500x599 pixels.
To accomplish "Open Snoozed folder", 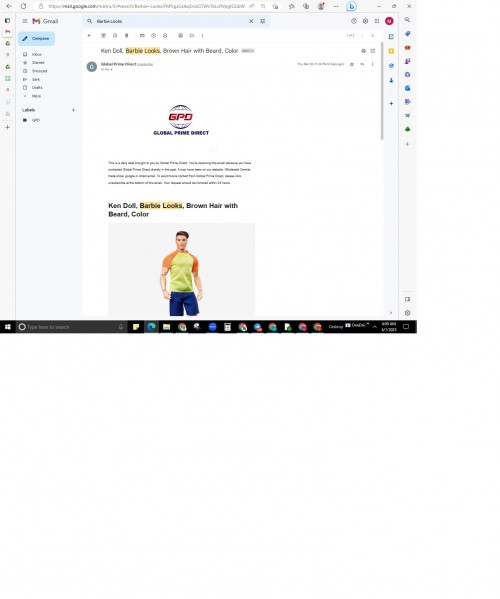I will tap(39, 71).
